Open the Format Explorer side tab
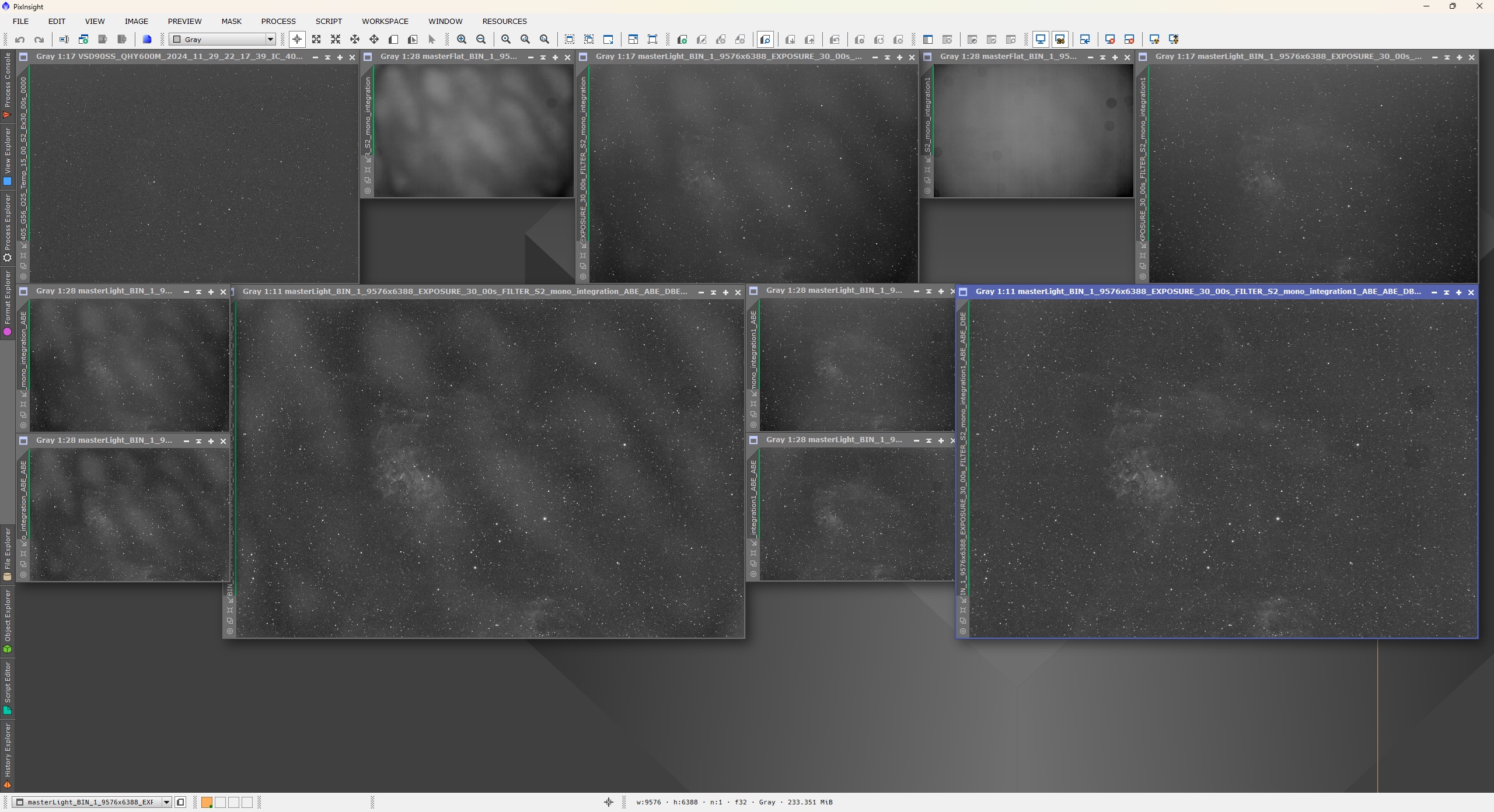Screen dimensions: 1494x812 [7, 302]
